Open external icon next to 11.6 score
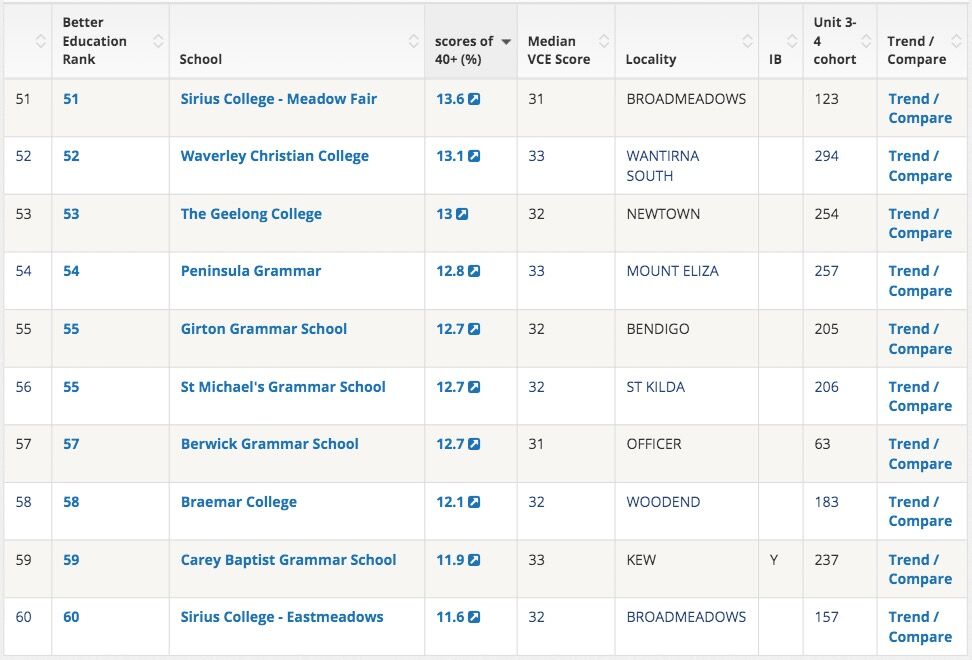 474,617
